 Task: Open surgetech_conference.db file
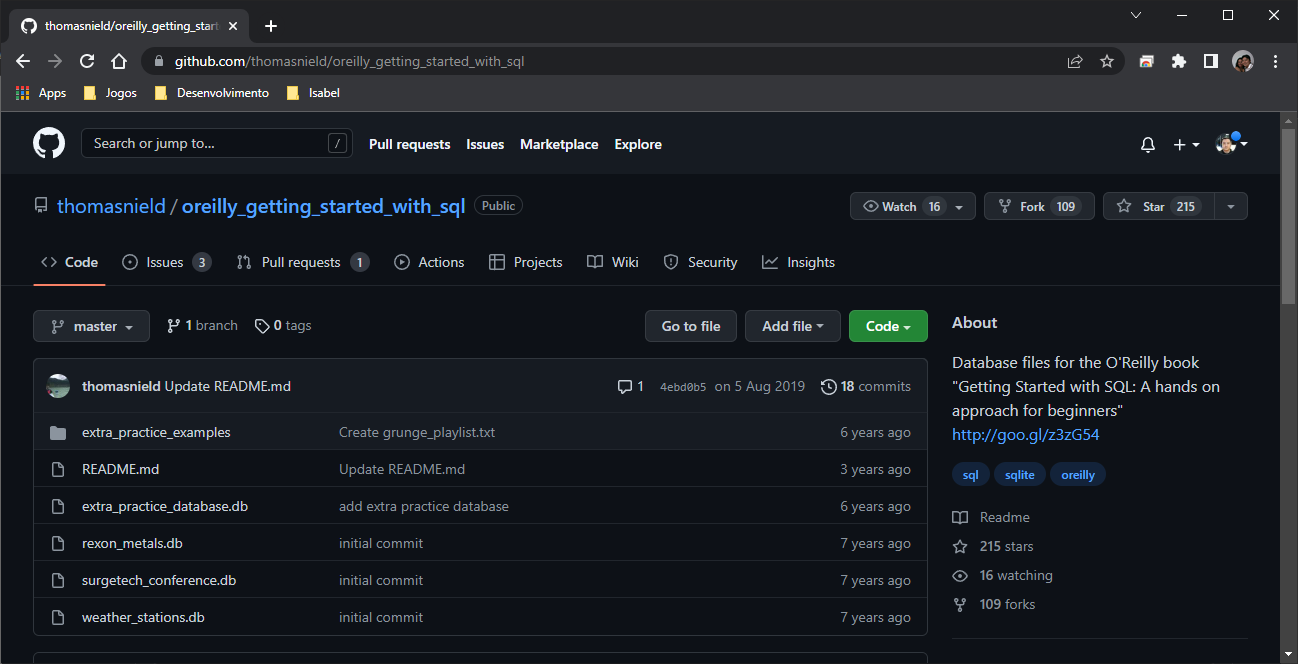pos(159,580)
